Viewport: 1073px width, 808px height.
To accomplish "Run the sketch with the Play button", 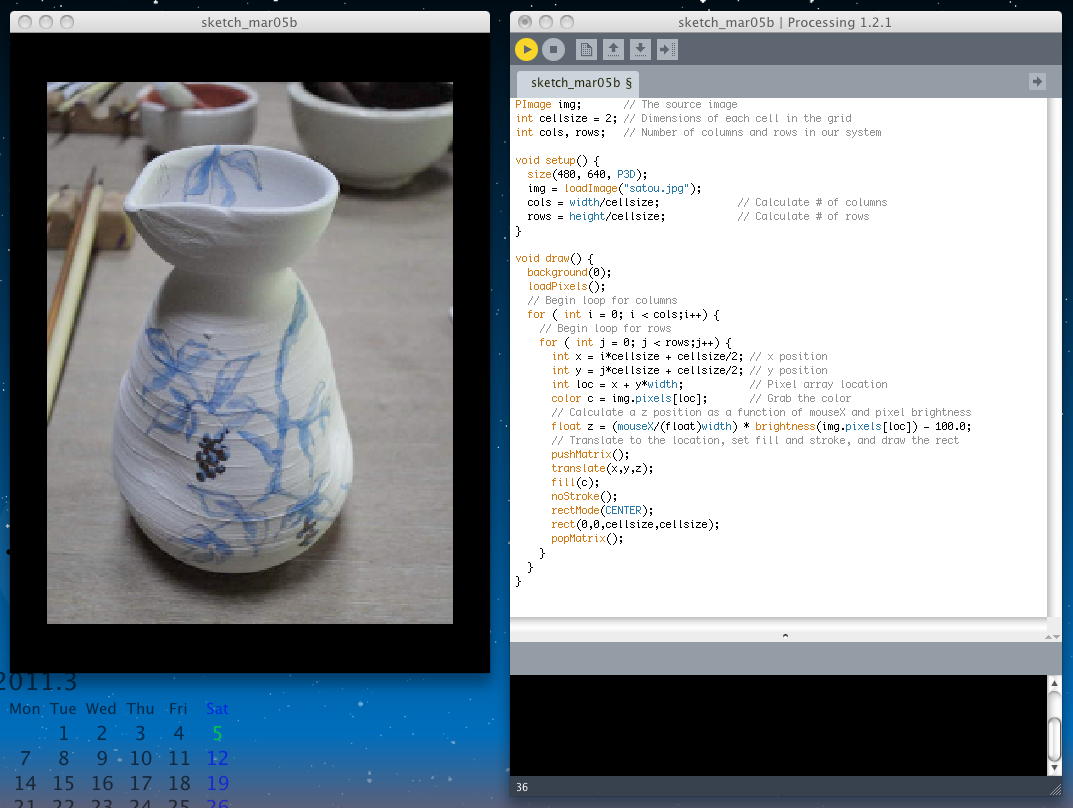I will coord(526,49).
